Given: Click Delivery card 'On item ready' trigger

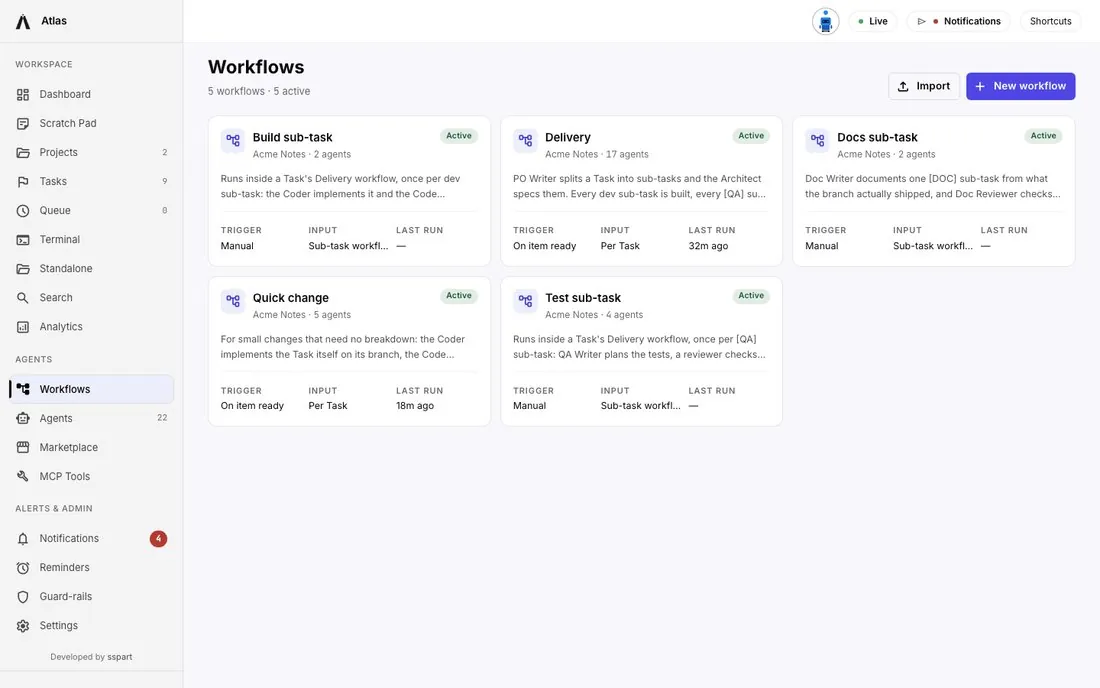Looking at the screenshot, I should pyautogui.click(x=544, y=246).
